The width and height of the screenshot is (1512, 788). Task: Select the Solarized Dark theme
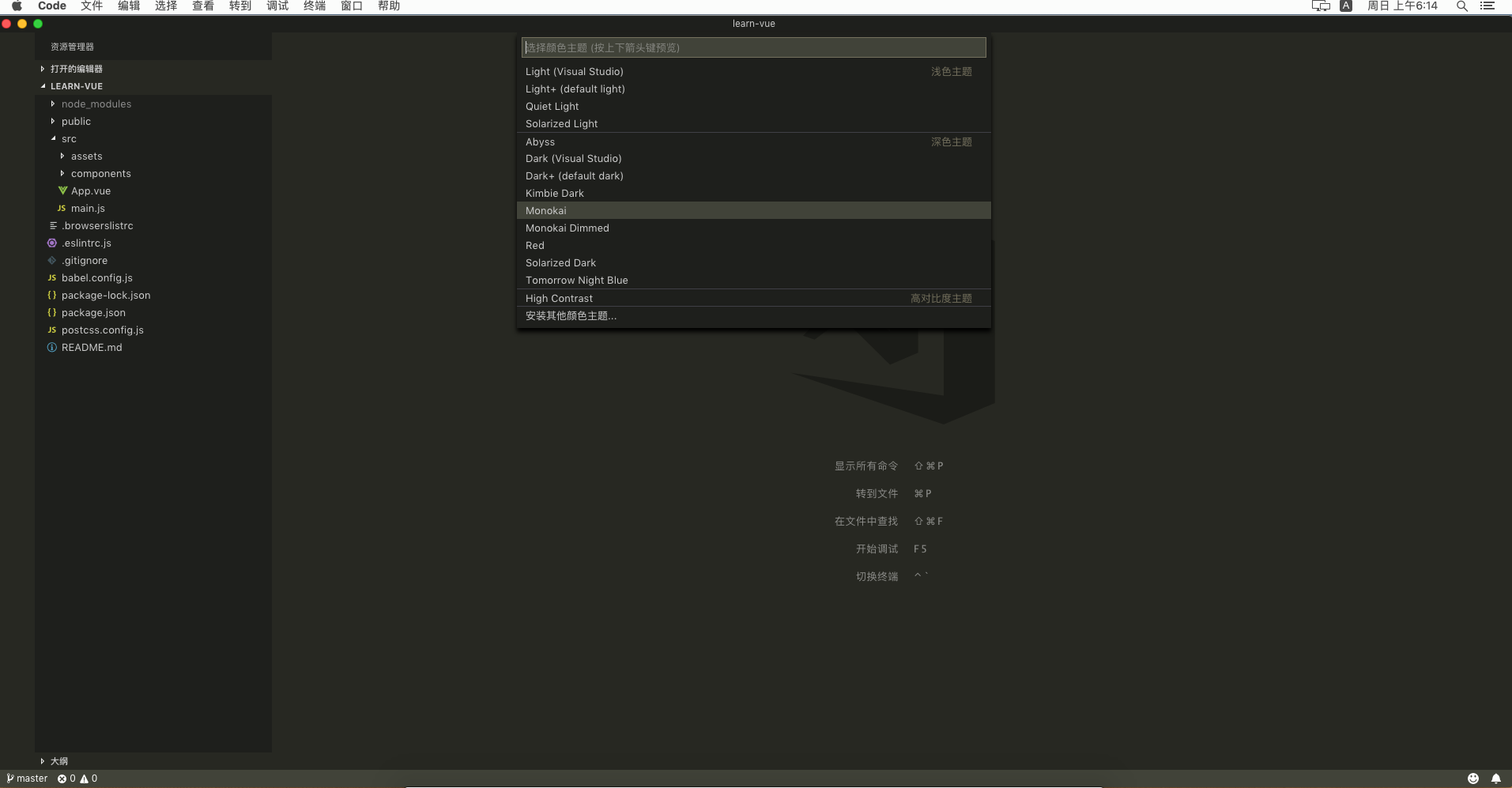click(x=560, y=262)
